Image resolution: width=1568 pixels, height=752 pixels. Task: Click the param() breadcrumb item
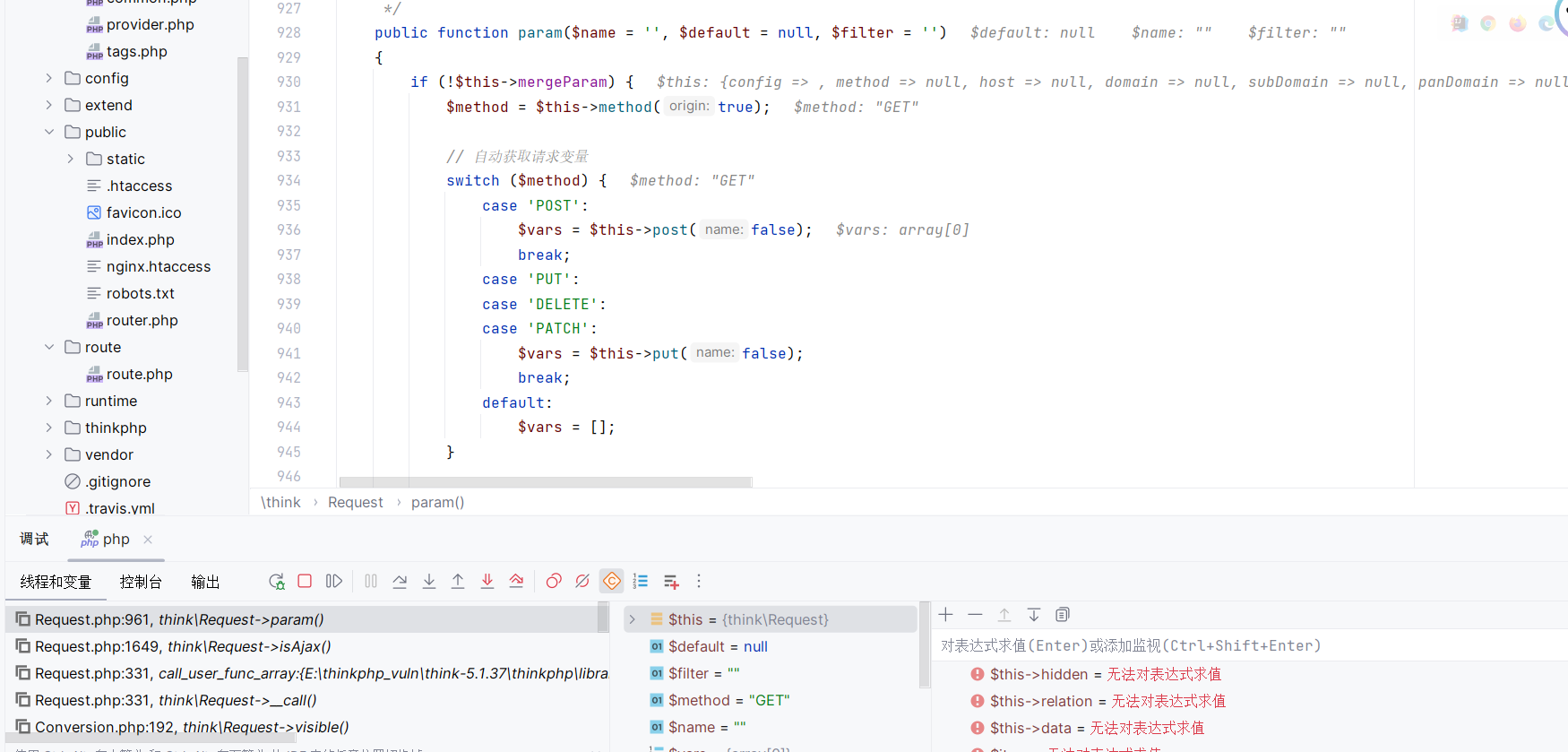(437, 502)
